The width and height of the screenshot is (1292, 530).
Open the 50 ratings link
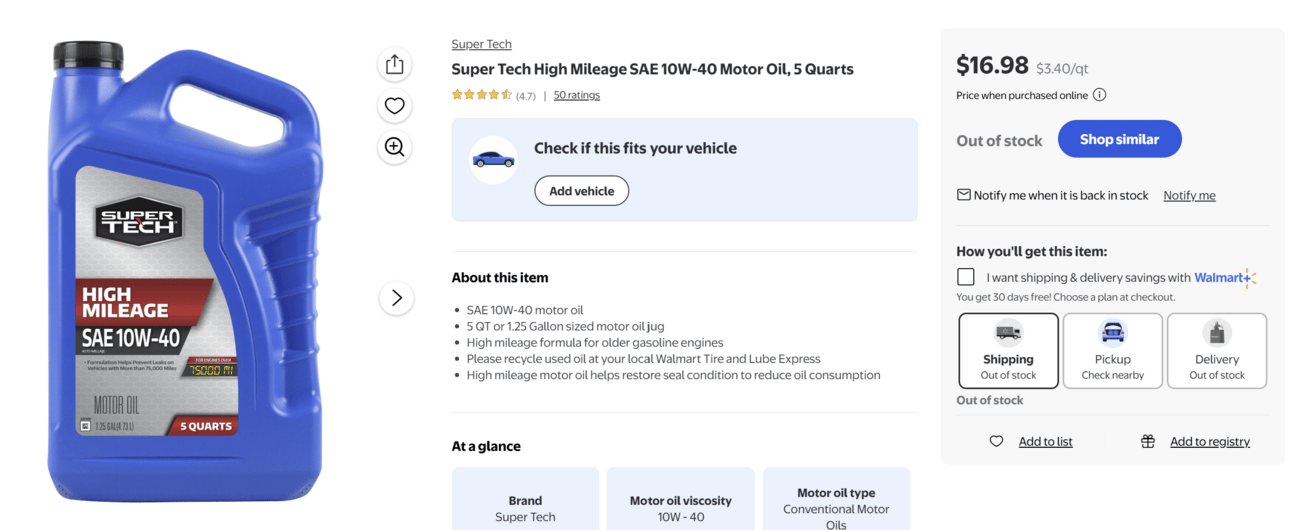click(577, 95)
